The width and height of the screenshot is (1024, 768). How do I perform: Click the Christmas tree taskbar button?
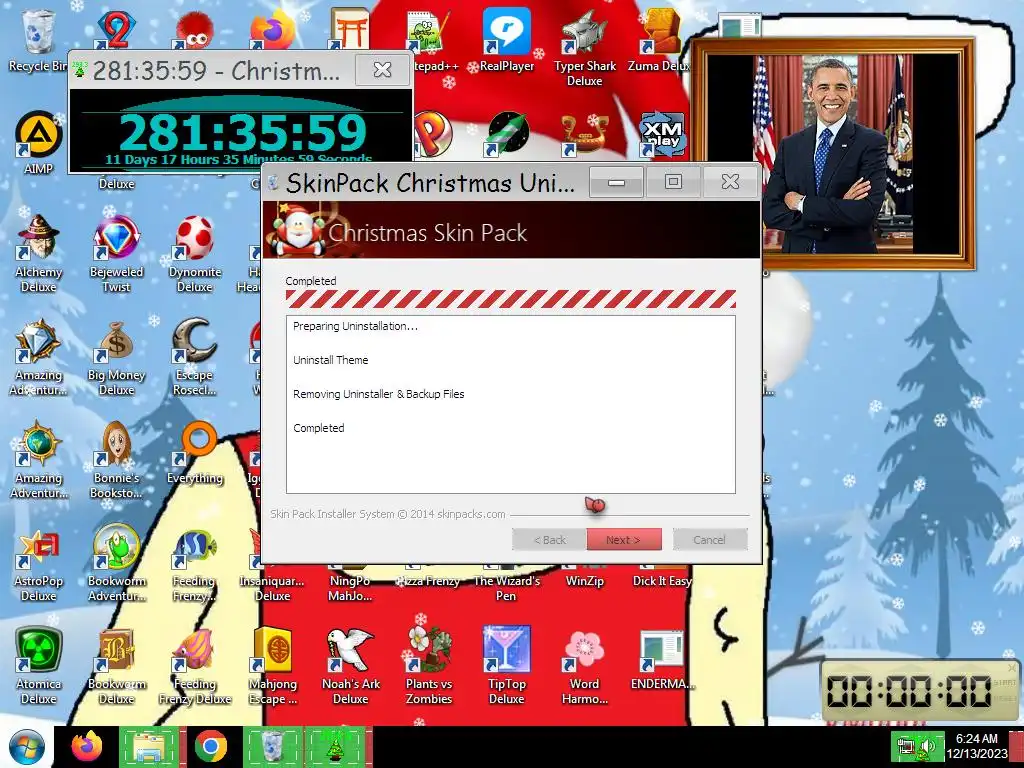[x=336, y=747]
